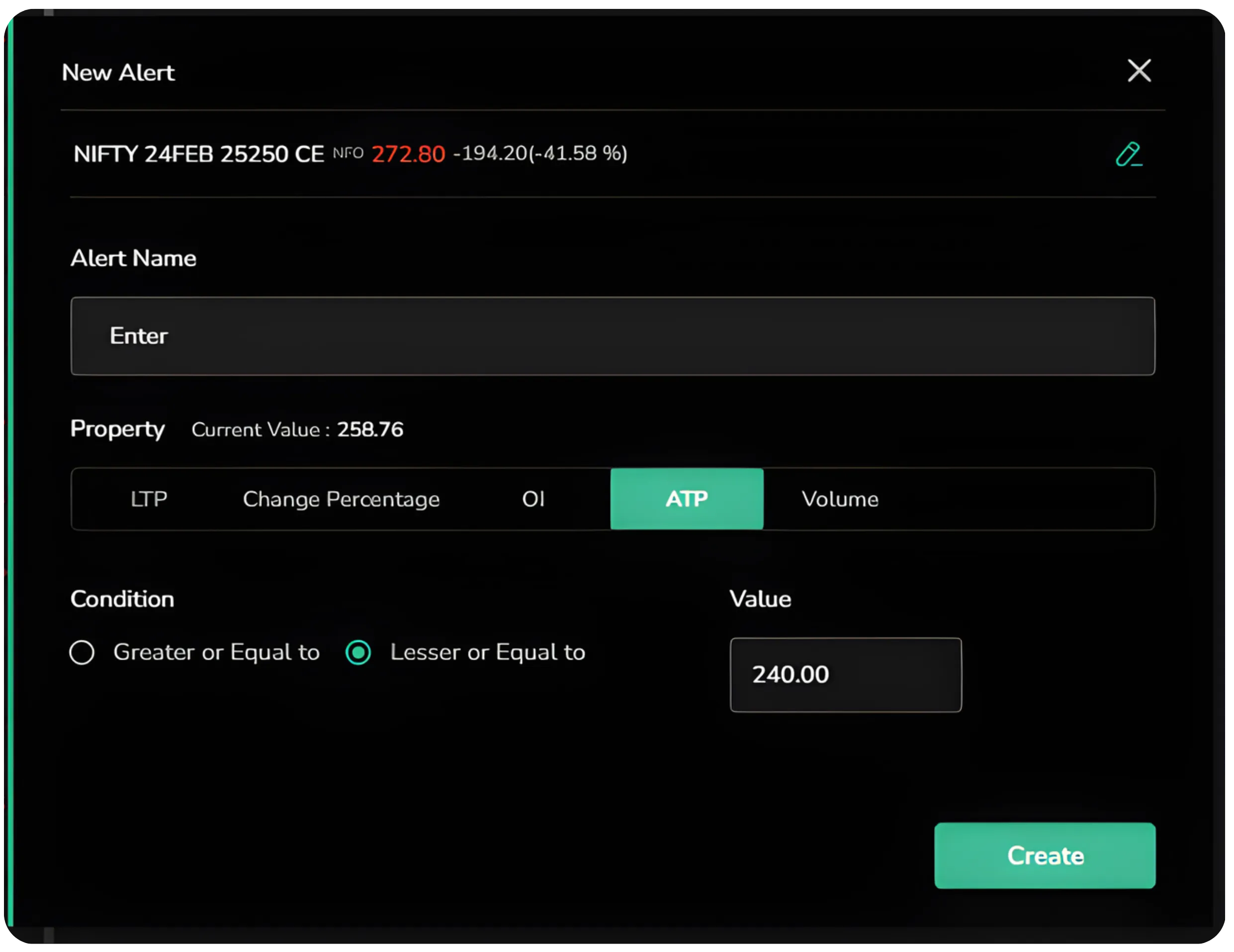The width and height of the screenshot is (1234, 952).
Task: Enable the Greater or Equal to condition
Action: click(x=83, y=653)
